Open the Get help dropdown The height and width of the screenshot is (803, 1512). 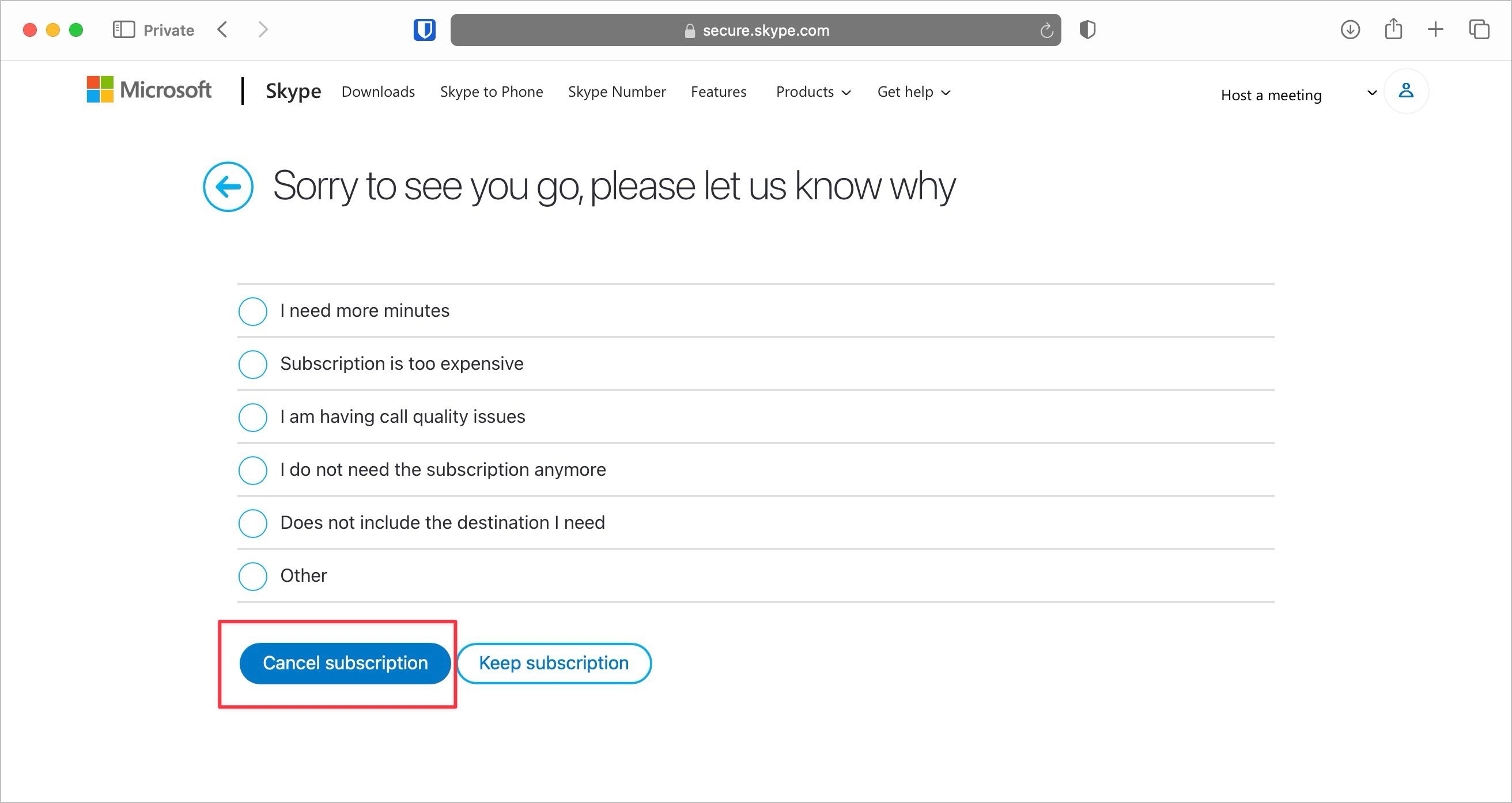913,92
